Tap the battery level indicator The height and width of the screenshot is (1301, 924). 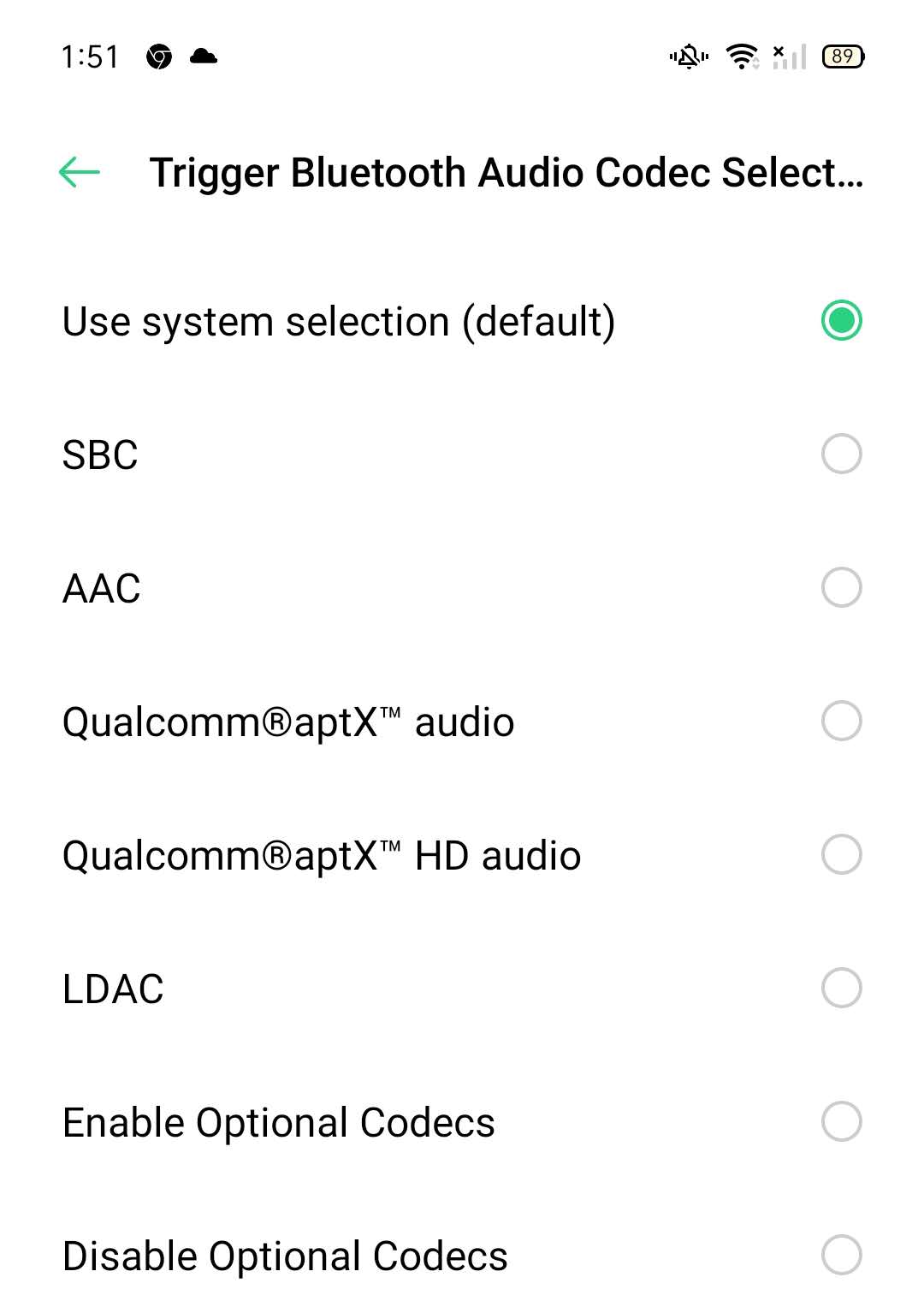[843, 56]
